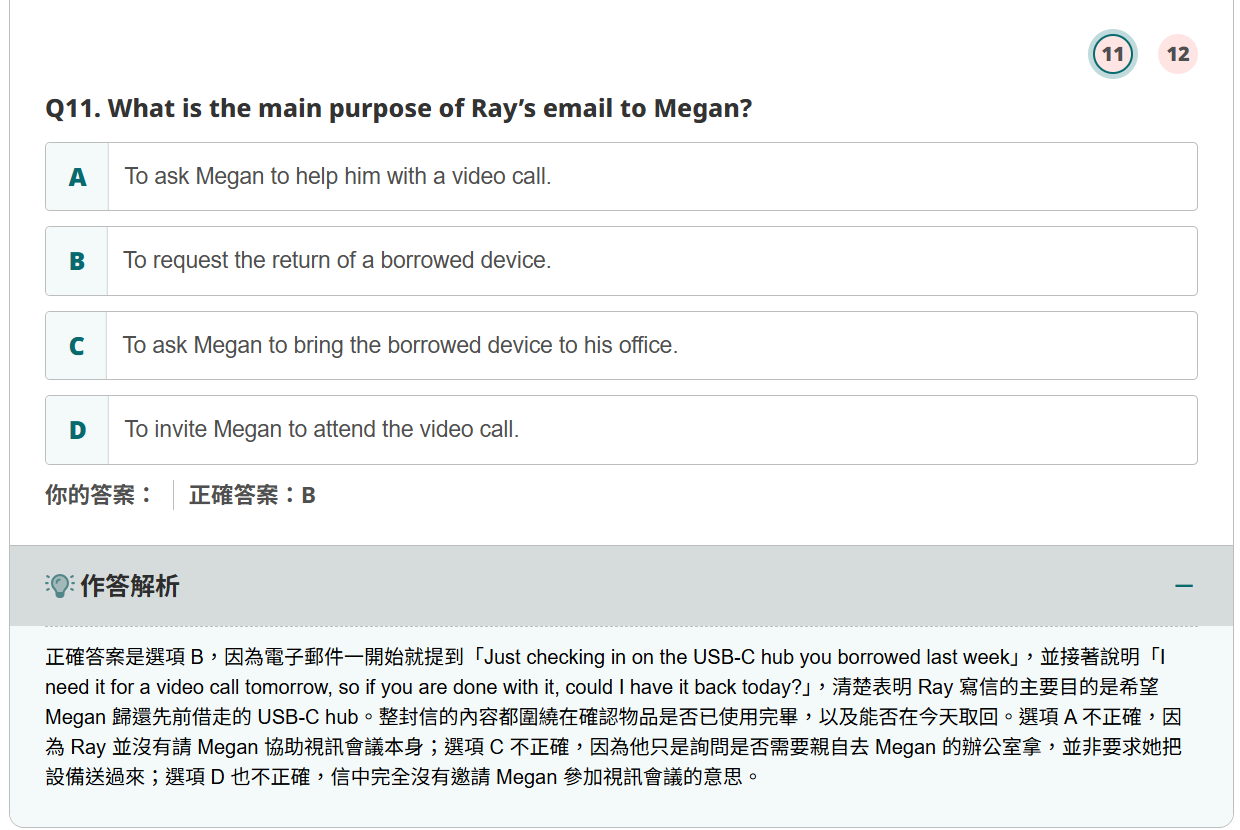The width and height of the screenshot is (1240, 830).
Task: Click the empty gray area of 作答解析 bar
Action: pos(650,586)
